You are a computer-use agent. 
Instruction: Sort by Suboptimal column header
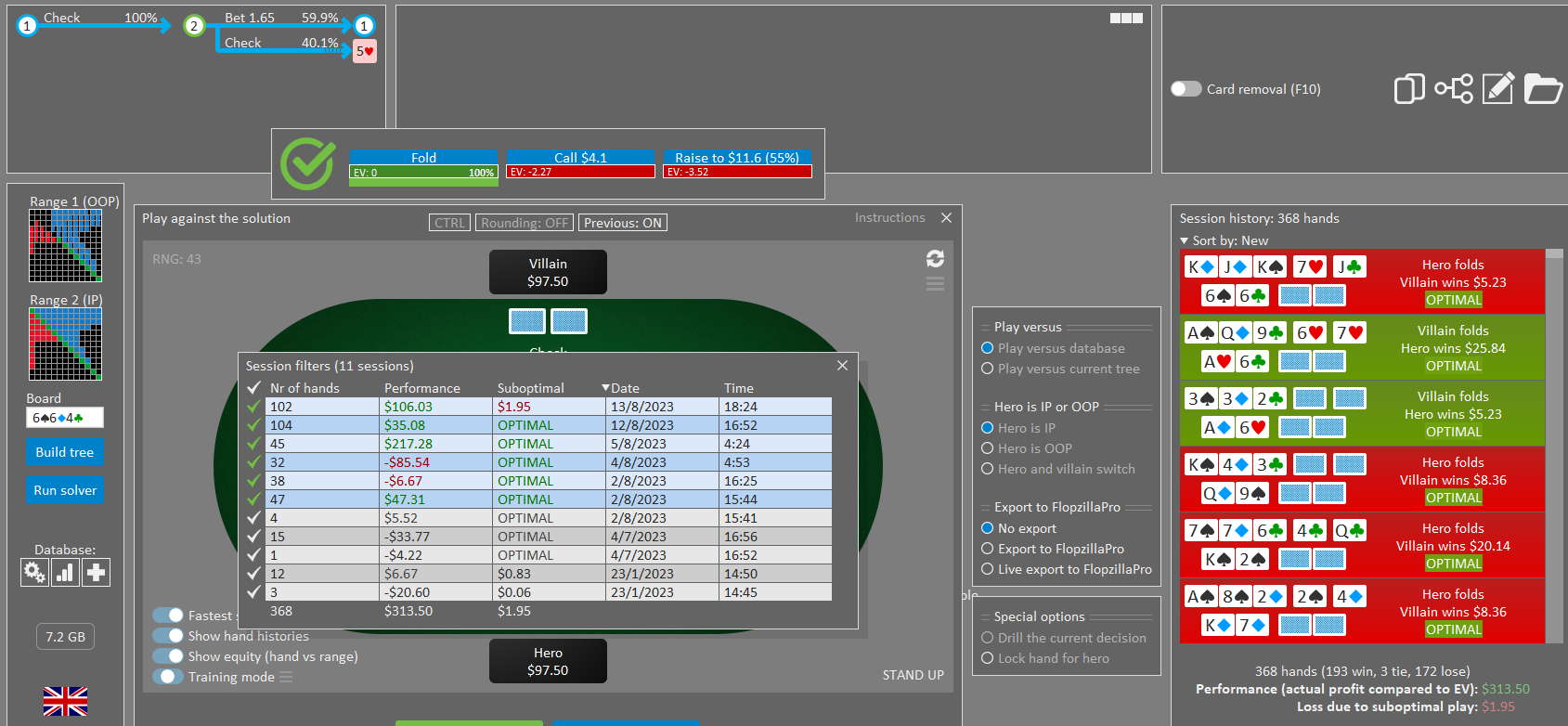click(x=531, y=388)
